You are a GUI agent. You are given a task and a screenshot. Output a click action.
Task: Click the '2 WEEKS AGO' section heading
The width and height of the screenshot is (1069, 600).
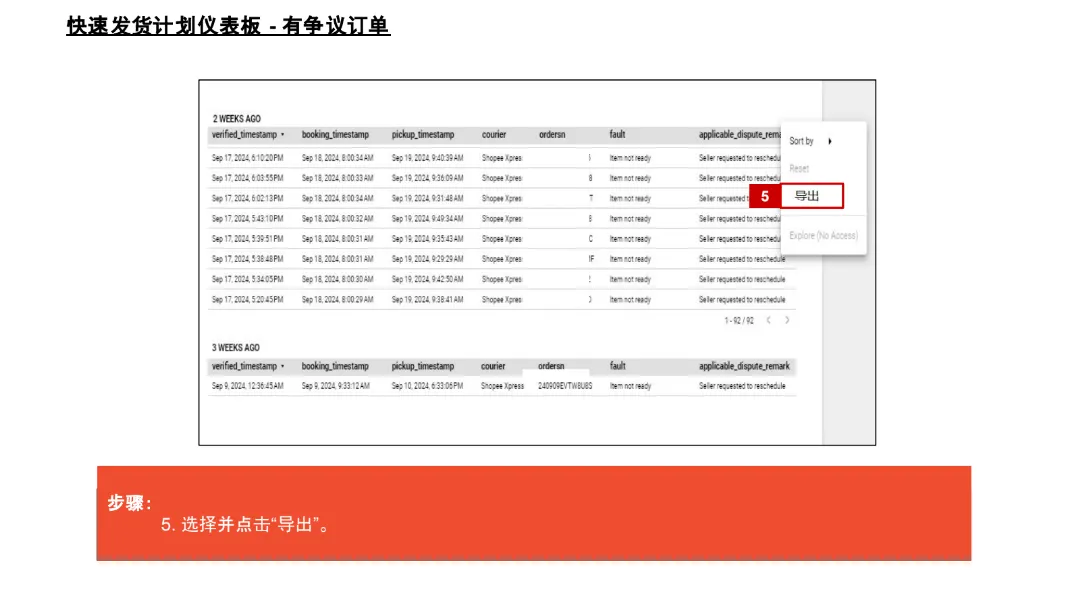tap(237, 119)
